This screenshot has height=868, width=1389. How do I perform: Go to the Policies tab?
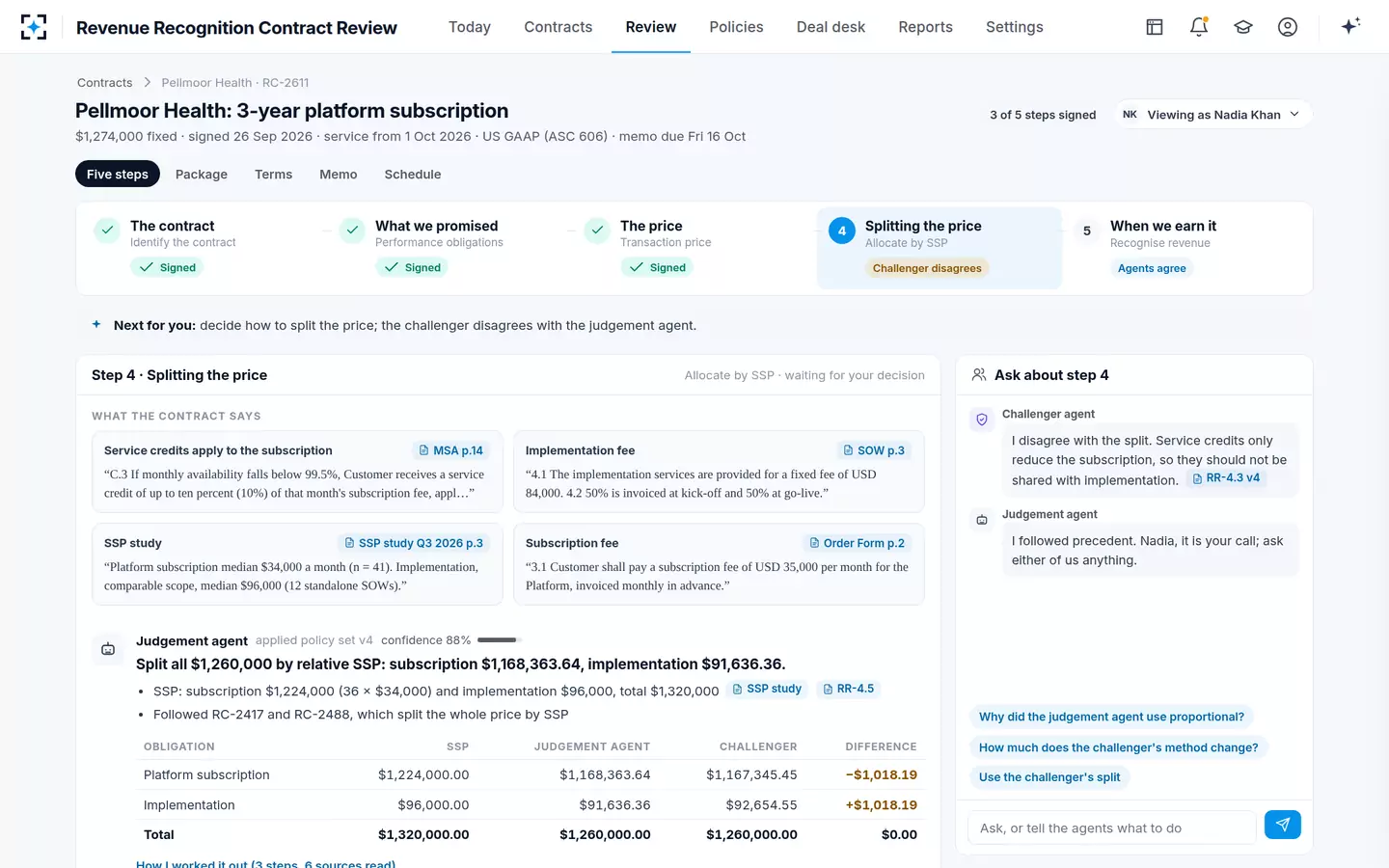coord(736,27)
